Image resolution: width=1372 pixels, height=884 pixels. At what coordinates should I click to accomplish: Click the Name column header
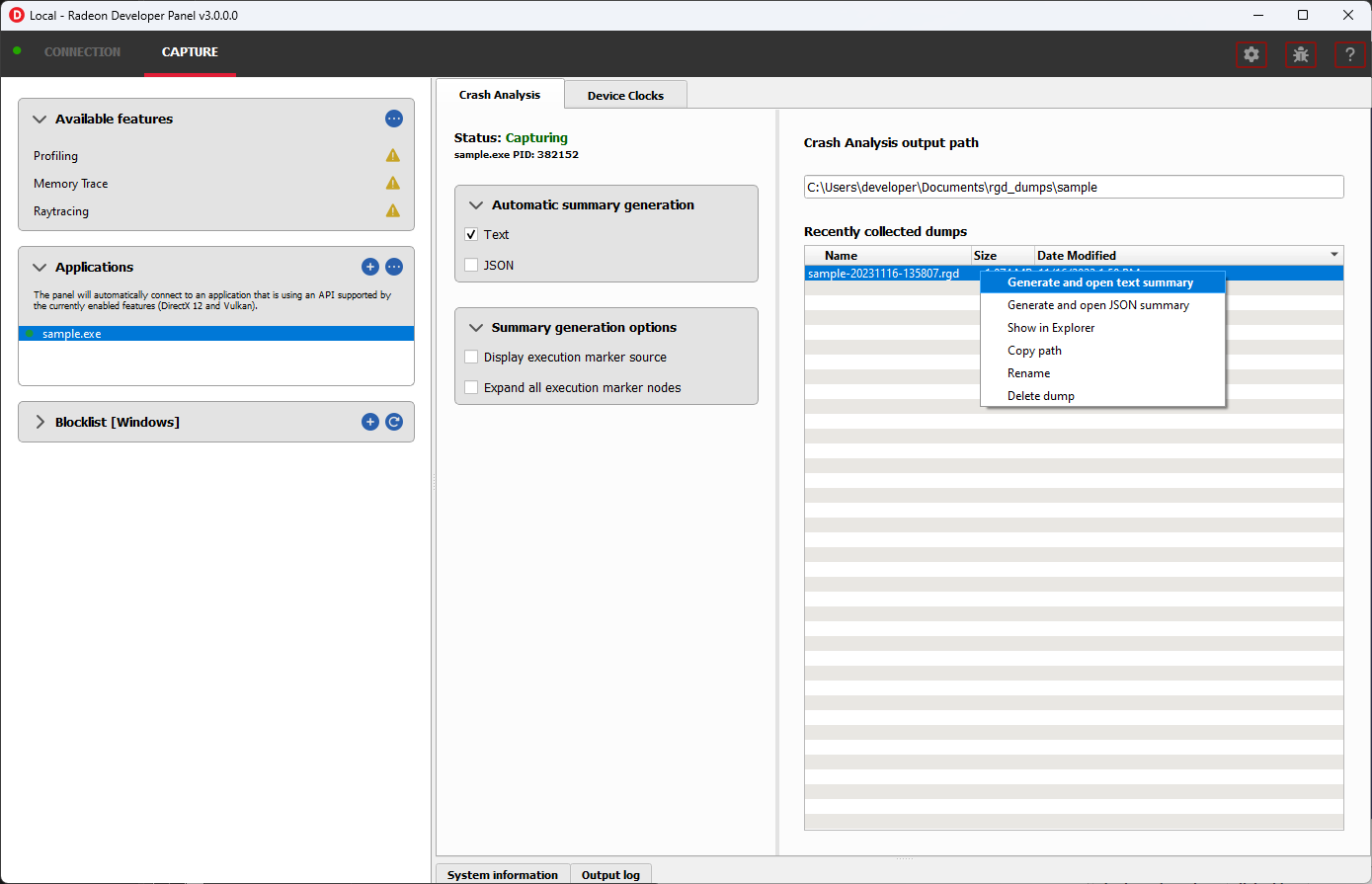tap(888, 255)
